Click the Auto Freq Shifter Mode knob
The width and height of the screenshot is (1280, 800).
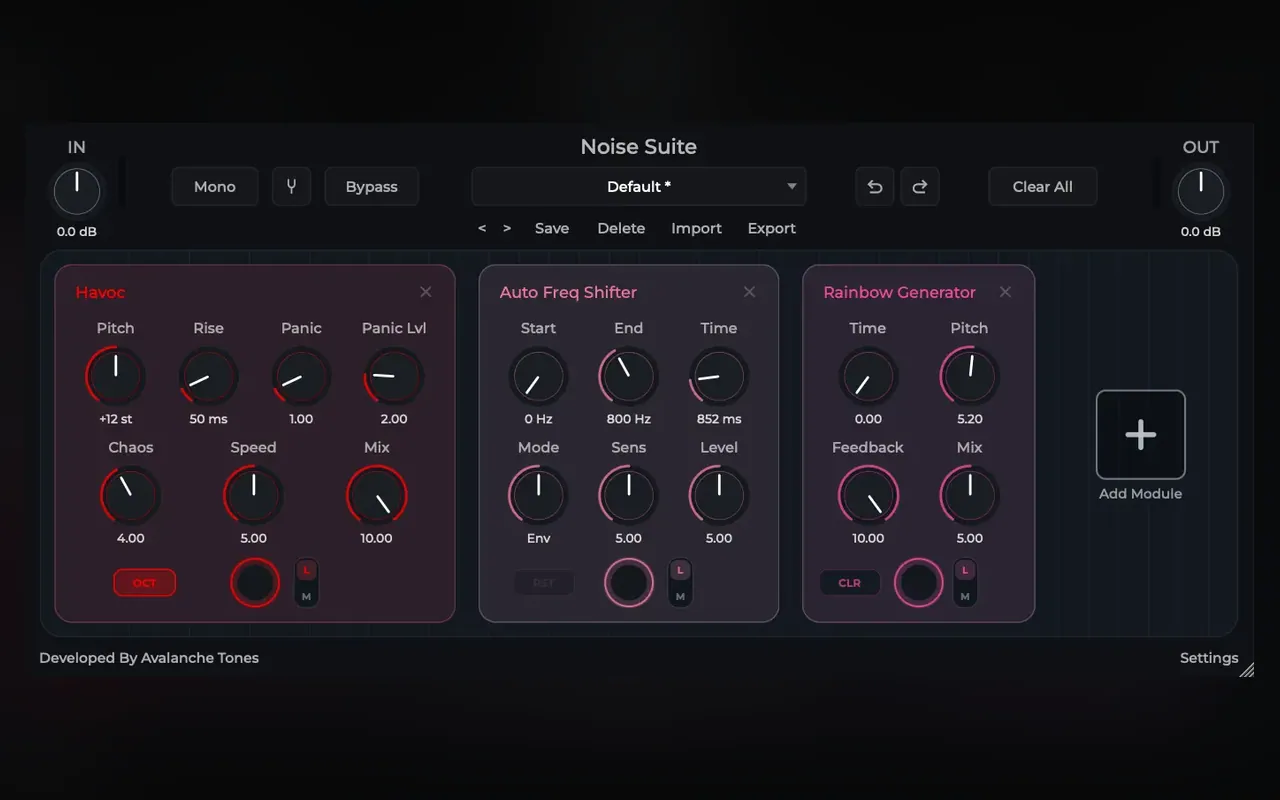[538, 495]
